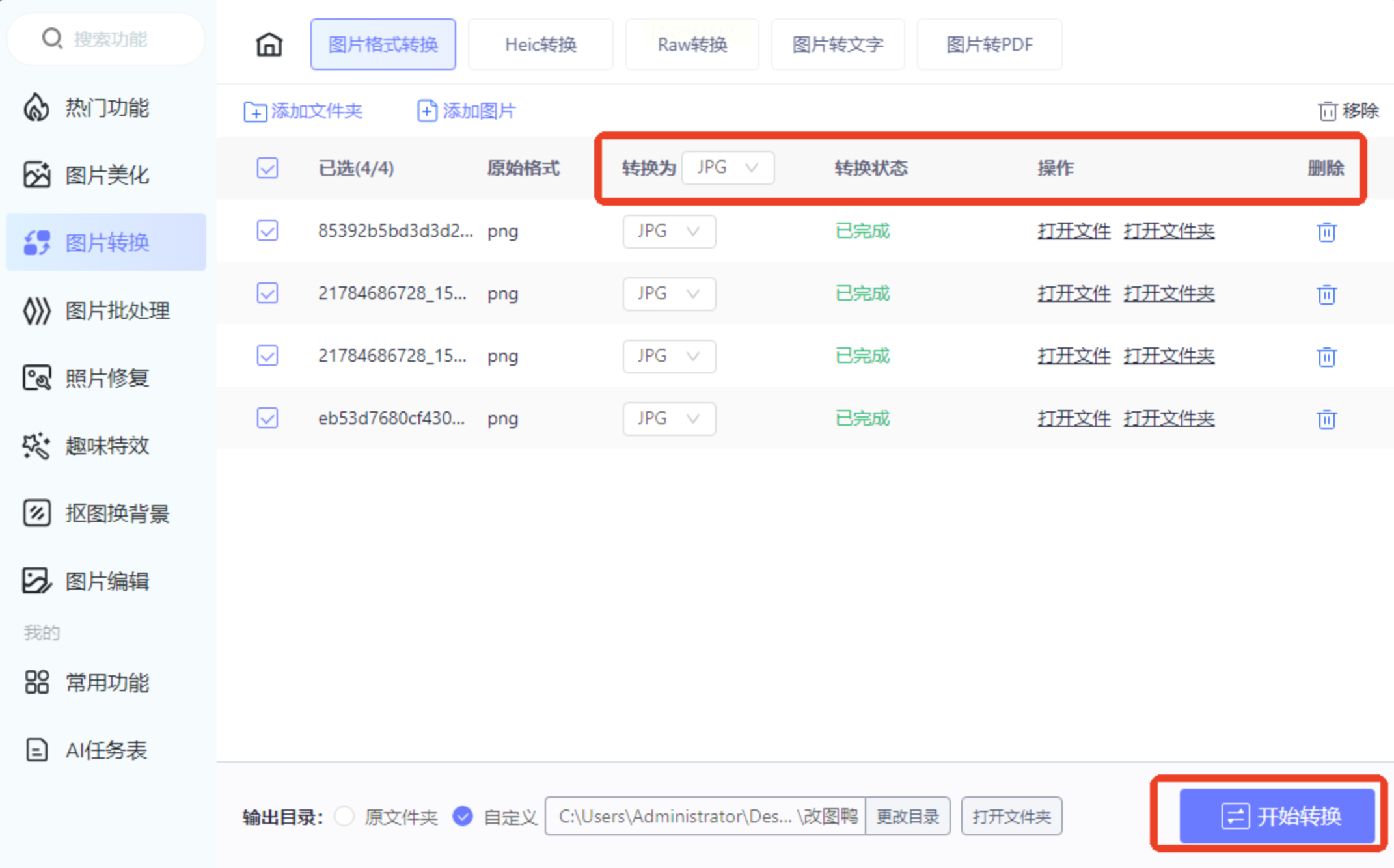Click 抠图换背景 sidebar icon
The image size is (1394, 868).
36,513
